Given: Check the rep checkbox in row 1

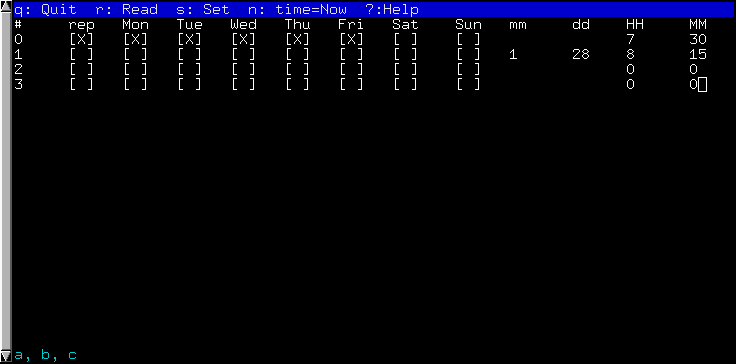Looking at the screenshot, I should [x=82, y=55].
